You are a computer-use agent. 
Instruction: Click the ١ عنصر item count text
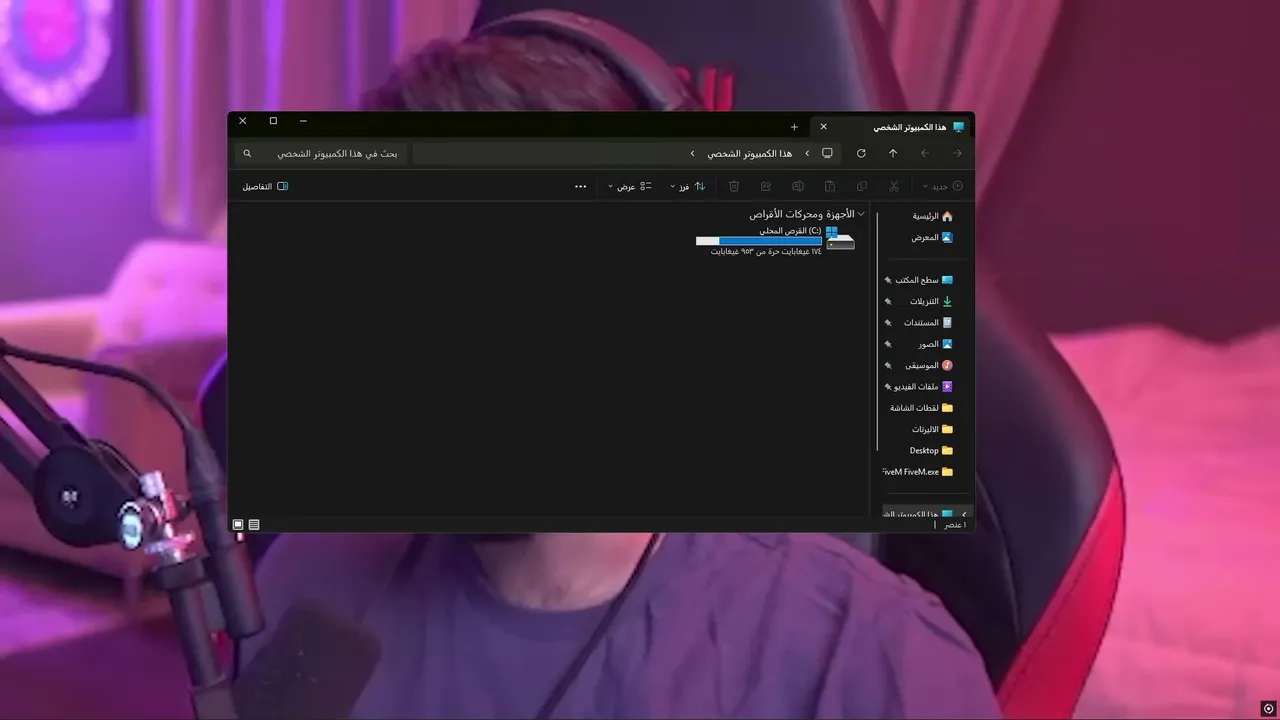[x=956, y=524]
